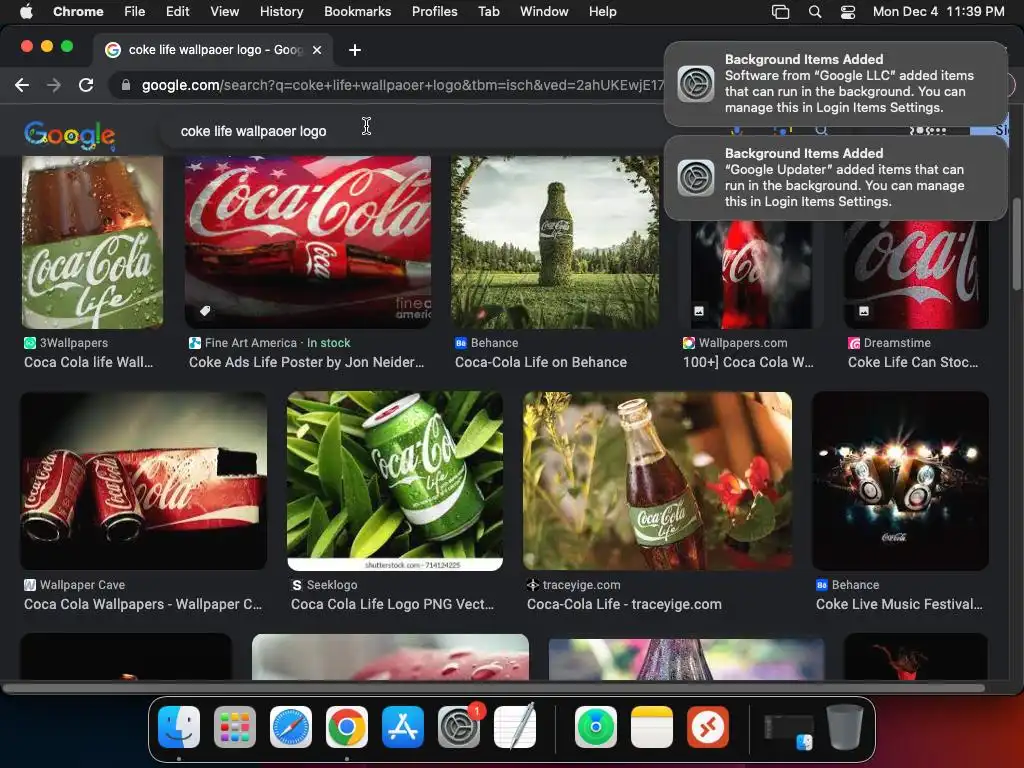Open the Wallpaper Cave red cans image
Image resolution: width=1024 pixels, height=768 pixels.
point(144,481)
